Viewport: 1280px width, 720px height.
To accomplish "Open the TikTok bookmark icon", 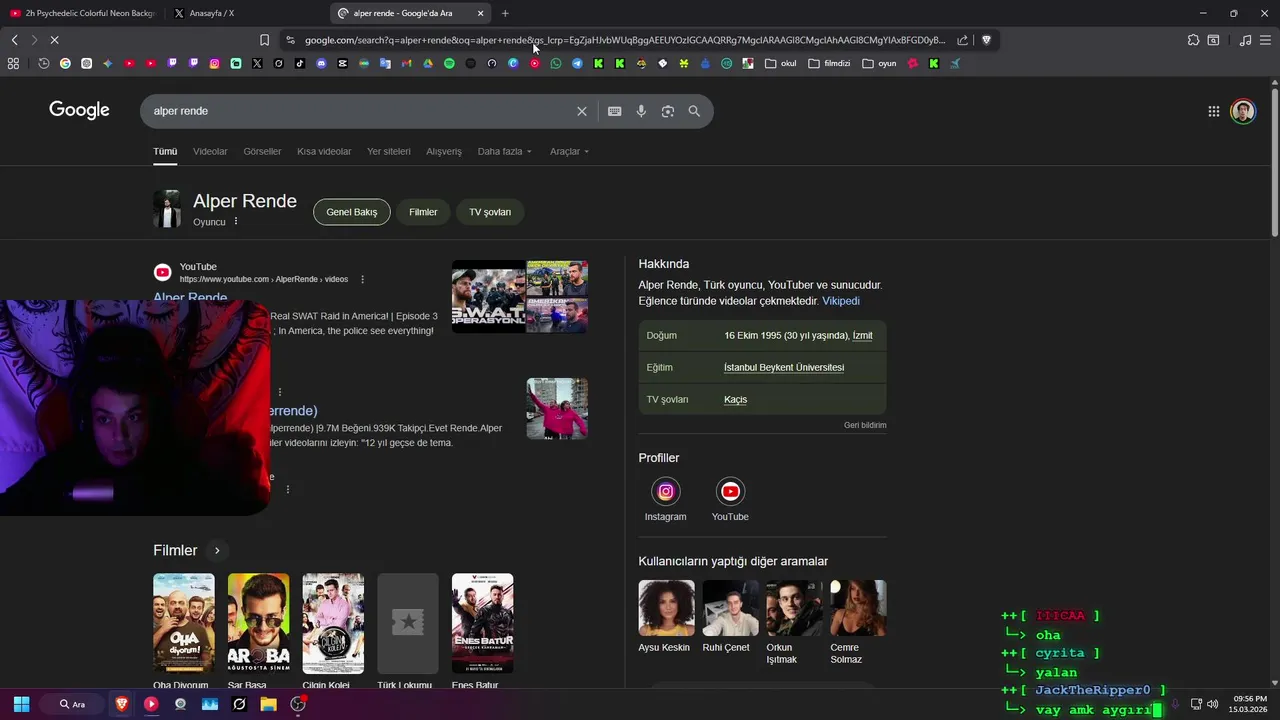I will (300, 63).
